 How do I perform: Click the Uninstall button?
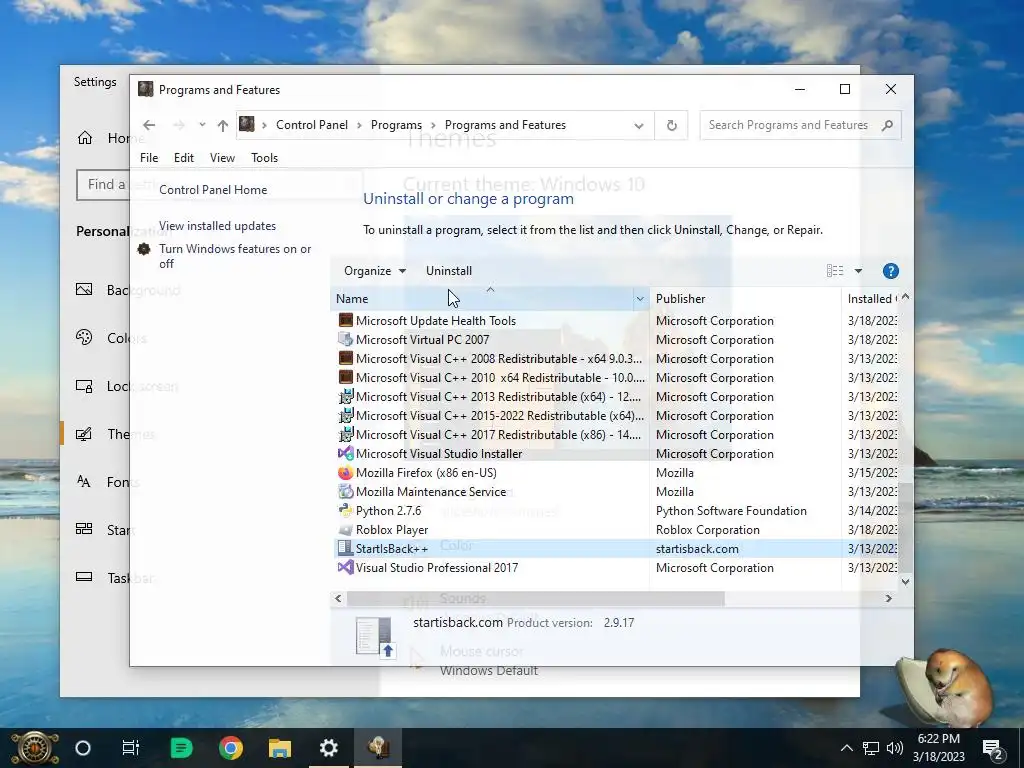click(x=449, y=271)
